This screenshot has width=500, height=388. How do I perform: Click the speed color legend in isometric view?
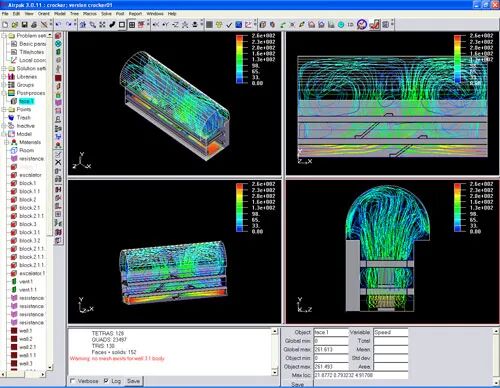coord(256,59)
